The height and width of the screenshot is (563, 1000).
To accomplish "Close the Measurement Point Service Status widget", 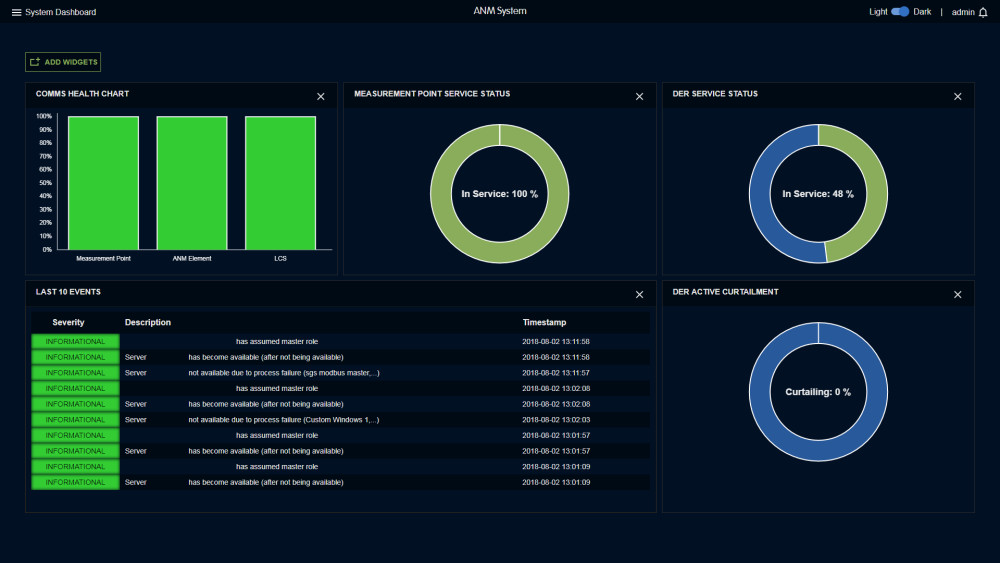I will point(639,96).
